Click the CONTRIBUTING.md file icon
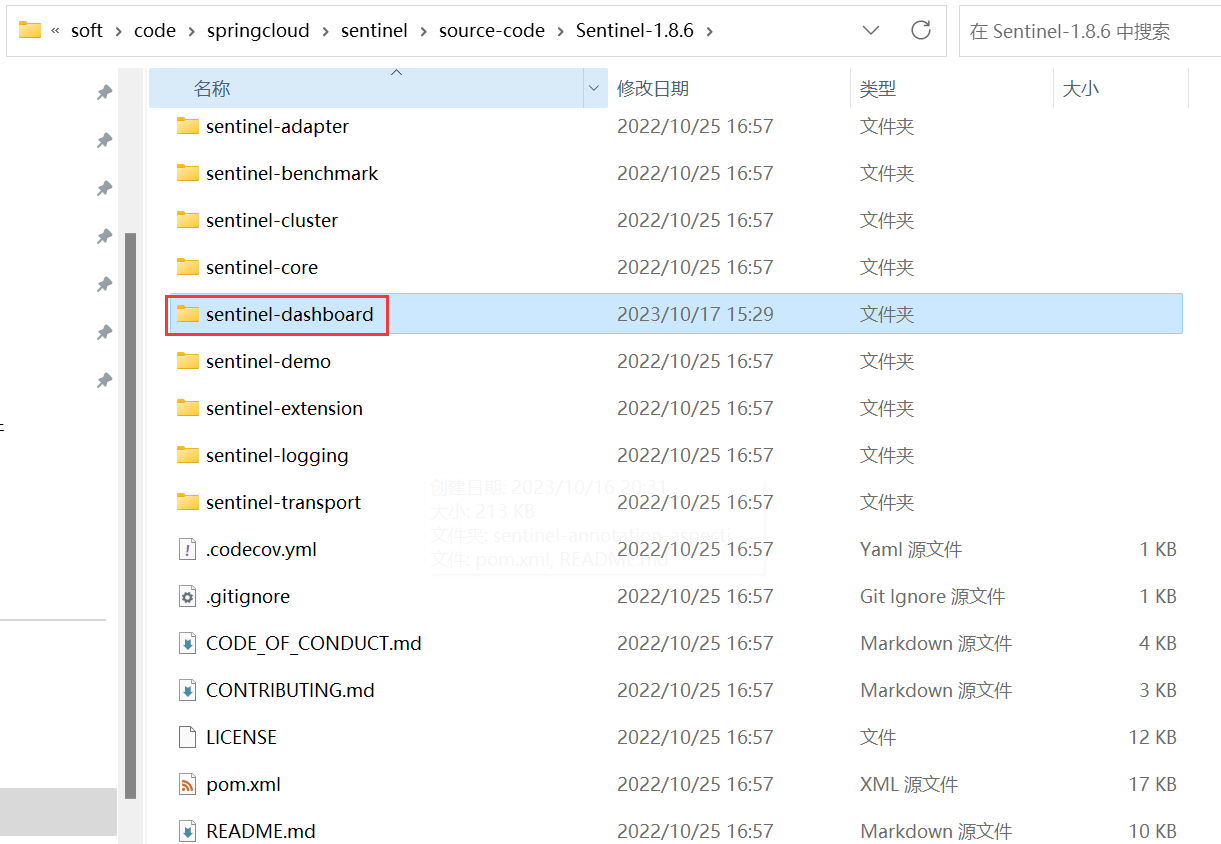The image size is (1221, 844). click(187, 690)
